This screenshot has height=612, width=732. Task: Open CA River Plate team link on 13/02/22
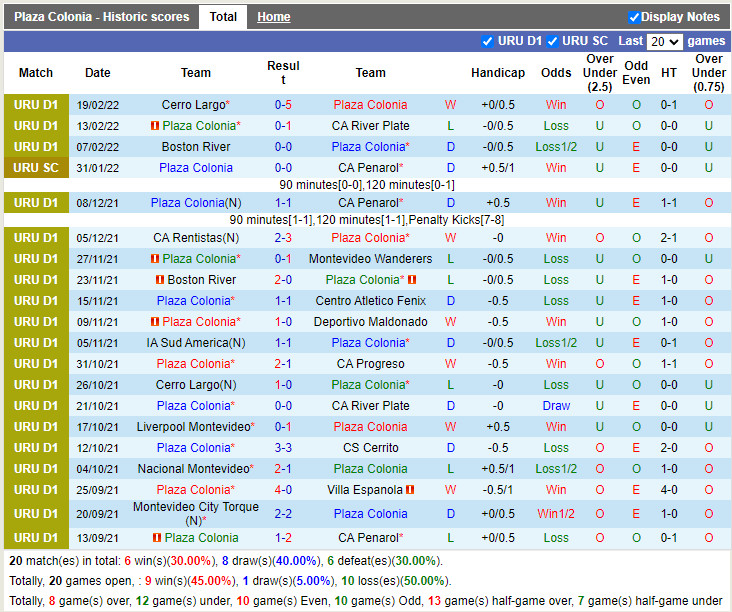370,126
